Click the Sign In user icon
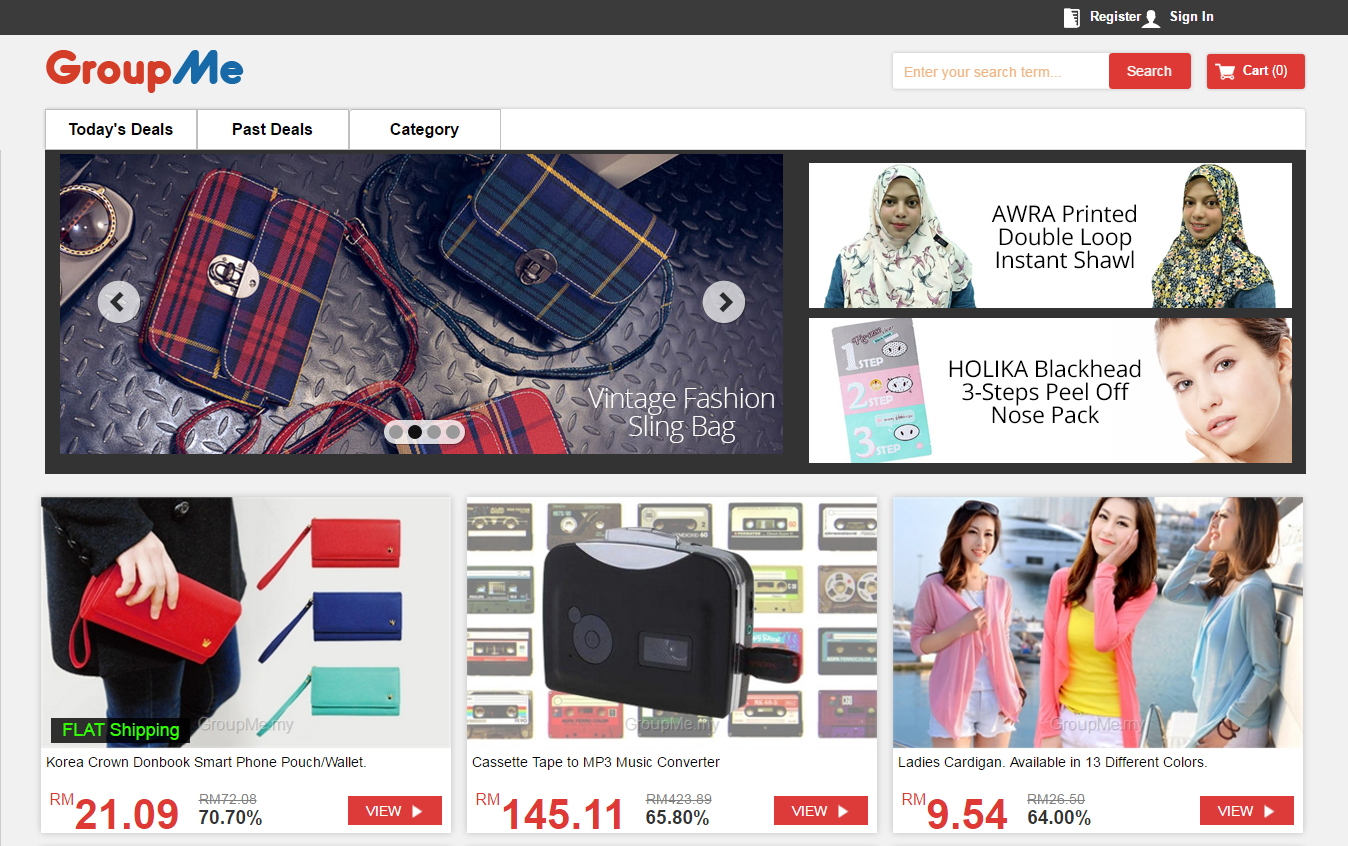This screenshot has height=846, width=1348. coord(1152,18)
